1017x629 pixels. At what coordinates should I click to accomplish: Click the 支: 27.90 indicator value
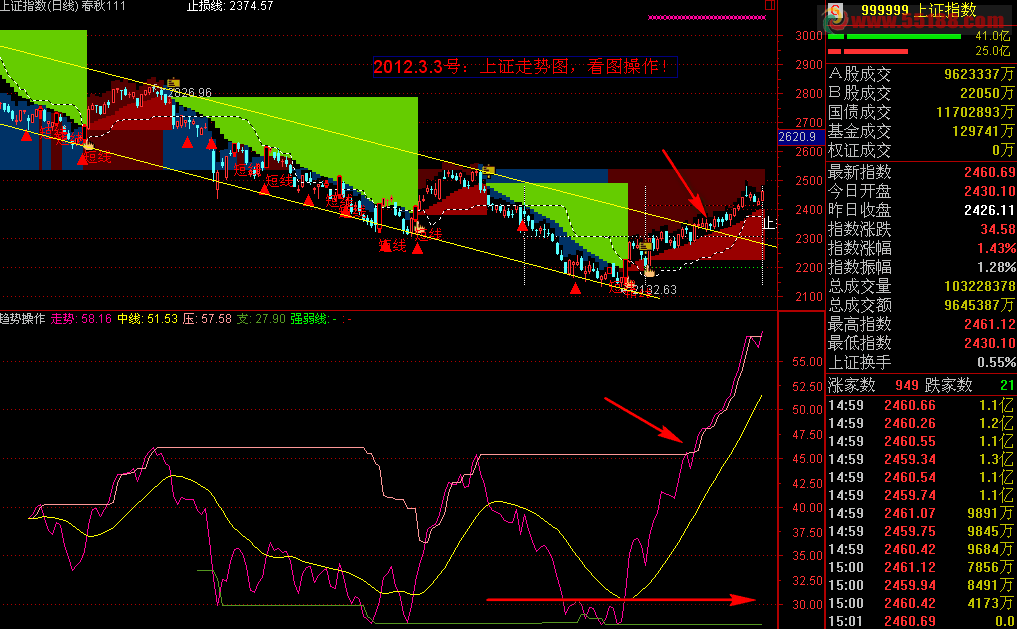[261, 318]
